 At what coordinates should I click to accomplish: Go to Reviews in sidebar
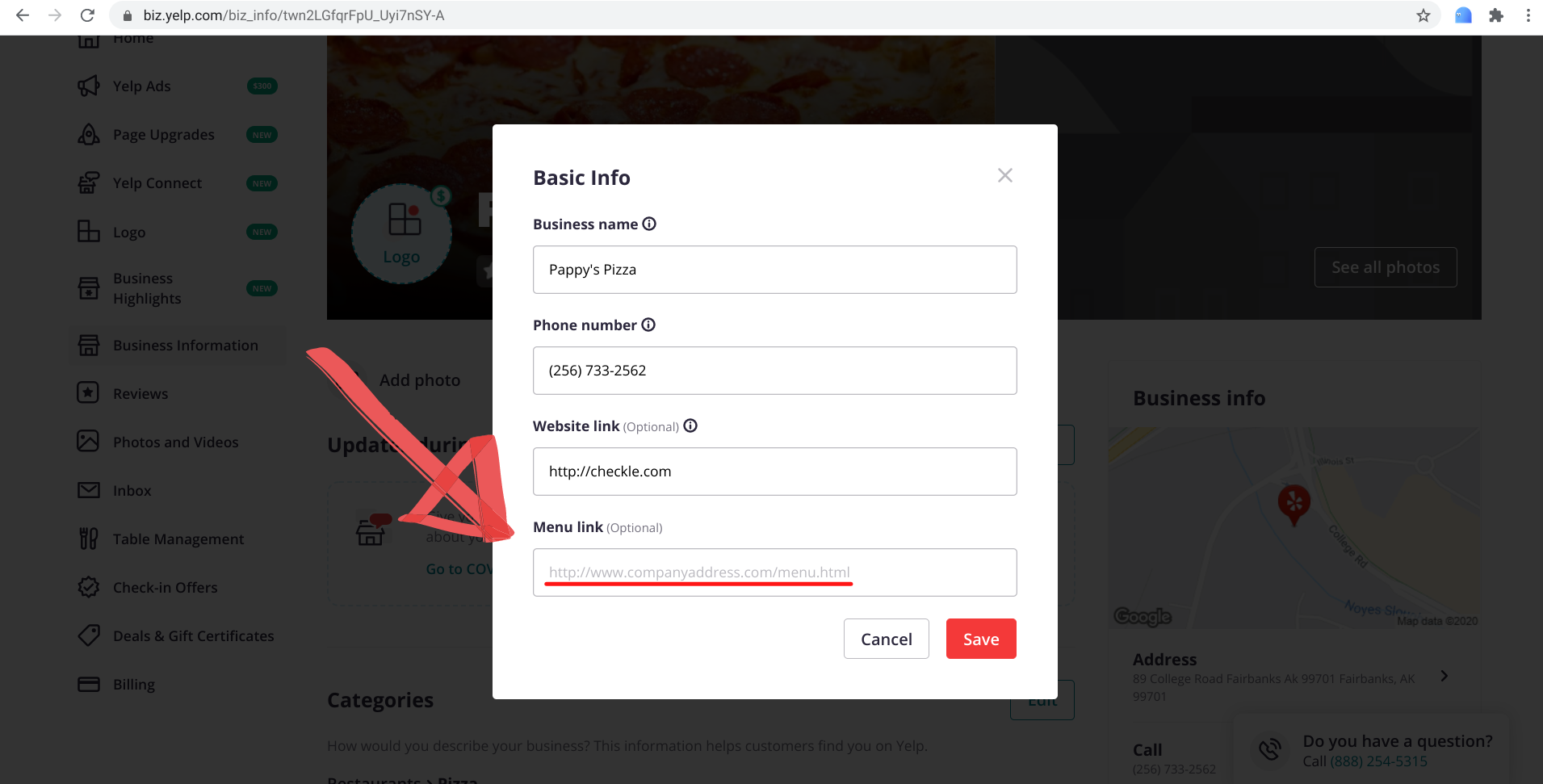click(140, 394)
